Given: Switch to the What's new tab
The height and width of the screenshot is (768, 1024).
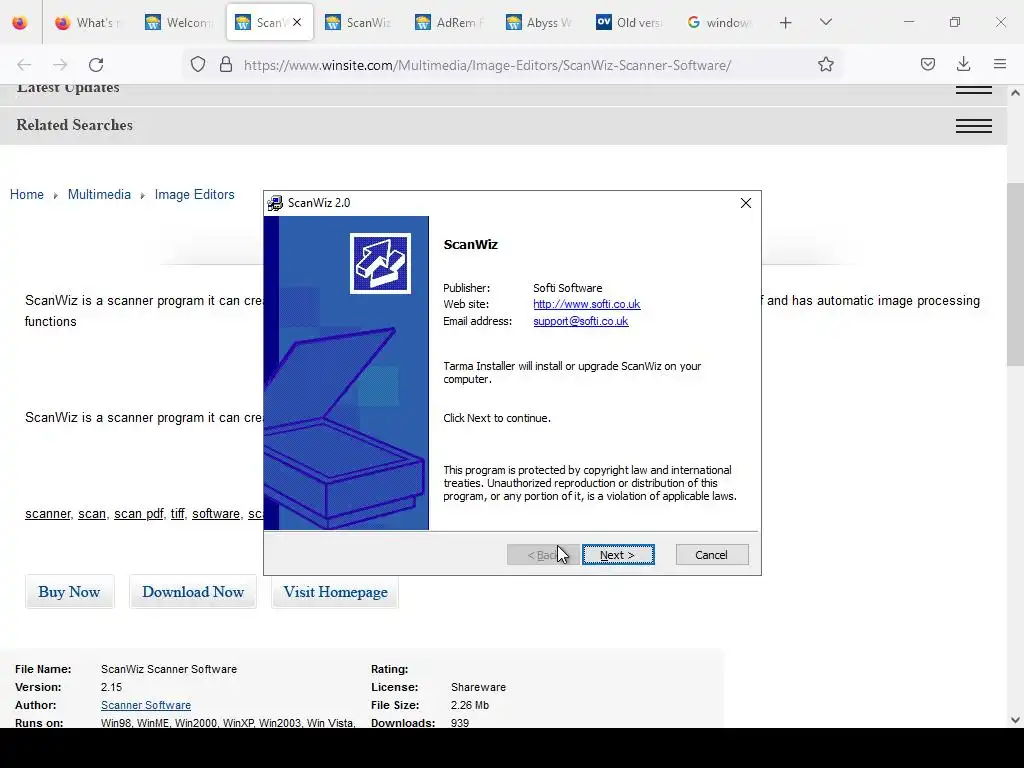Looking at the screenshot, I should (88, 23).
